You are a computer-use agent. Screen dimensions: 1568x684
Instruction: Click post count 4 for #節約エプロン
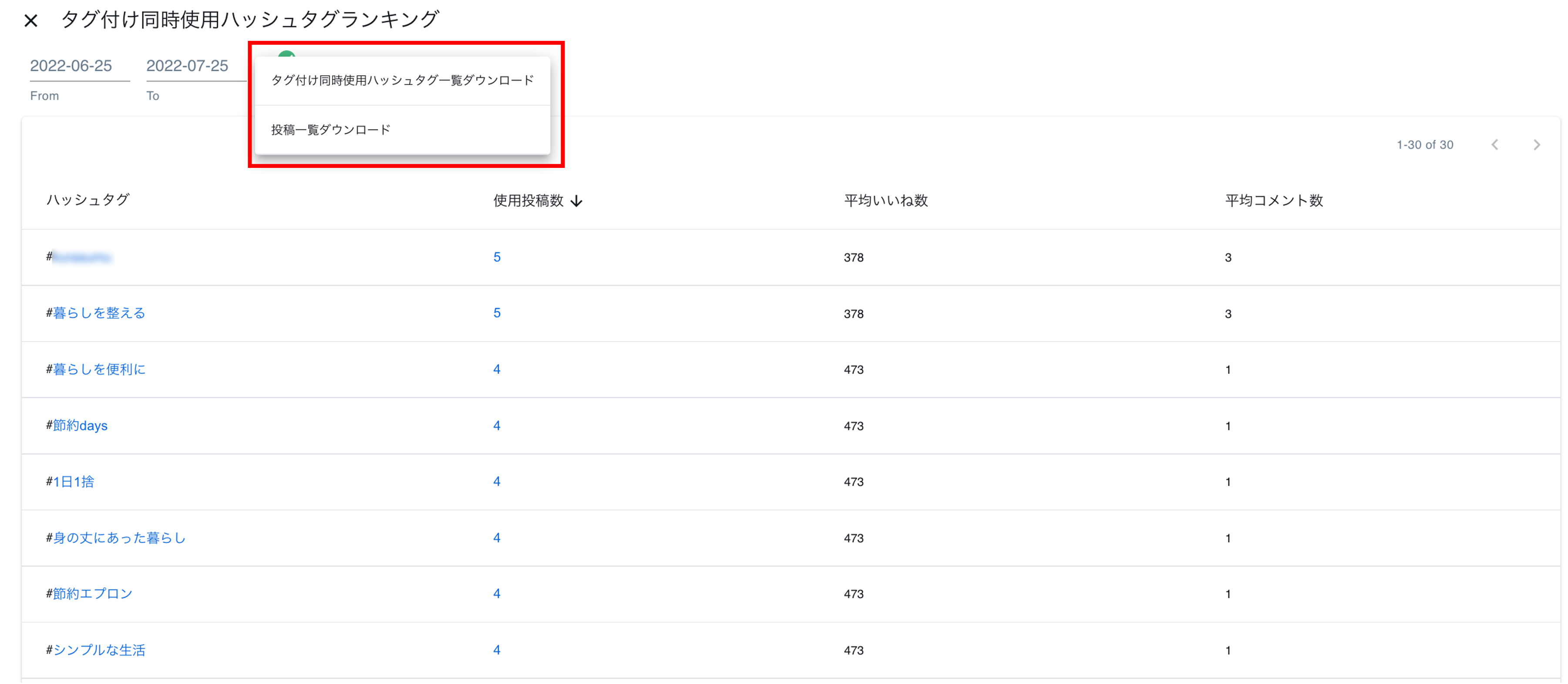point(497,593)
